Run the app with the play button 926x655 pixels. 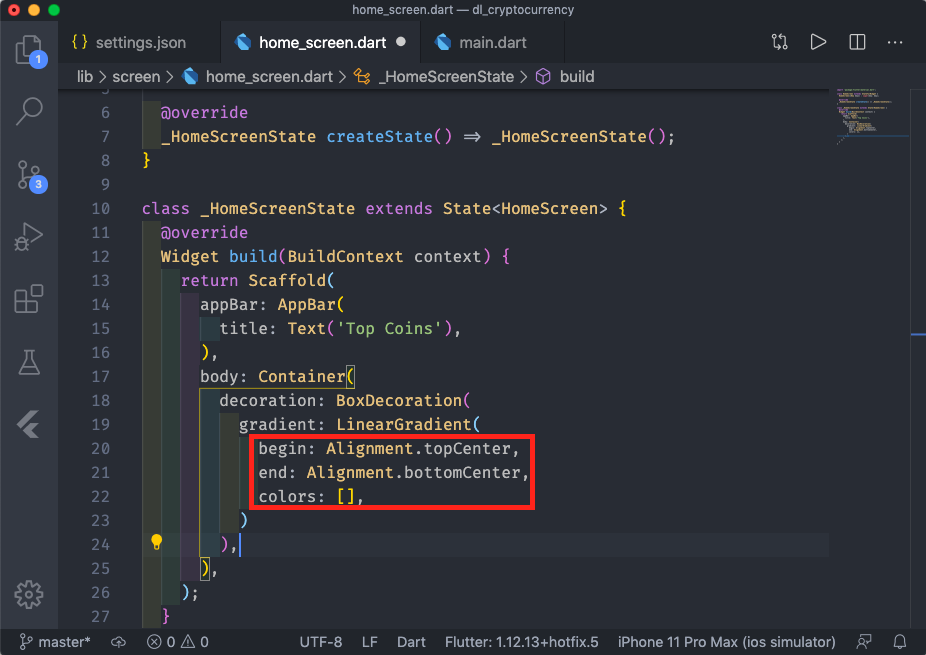click(x=818, y=42)
